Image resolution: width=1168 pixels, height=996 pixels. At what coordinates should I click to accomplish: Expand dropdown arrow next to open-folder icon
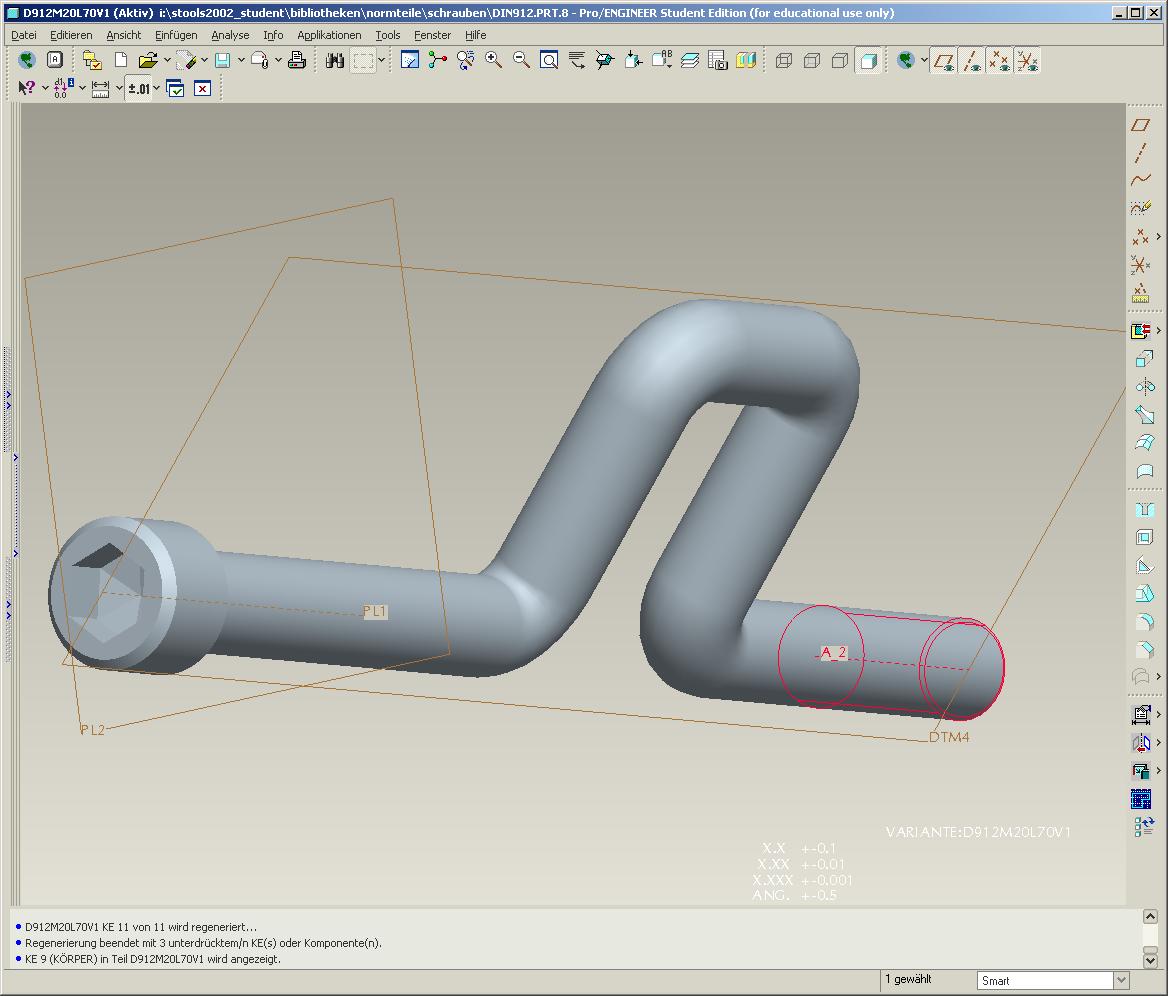167,60
